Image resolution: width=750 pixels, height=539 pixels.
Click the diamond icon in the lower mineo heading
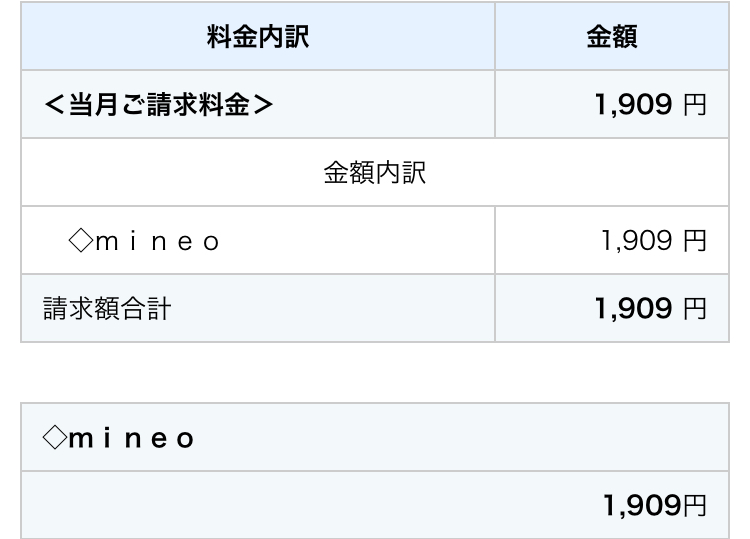click(55, 437)
